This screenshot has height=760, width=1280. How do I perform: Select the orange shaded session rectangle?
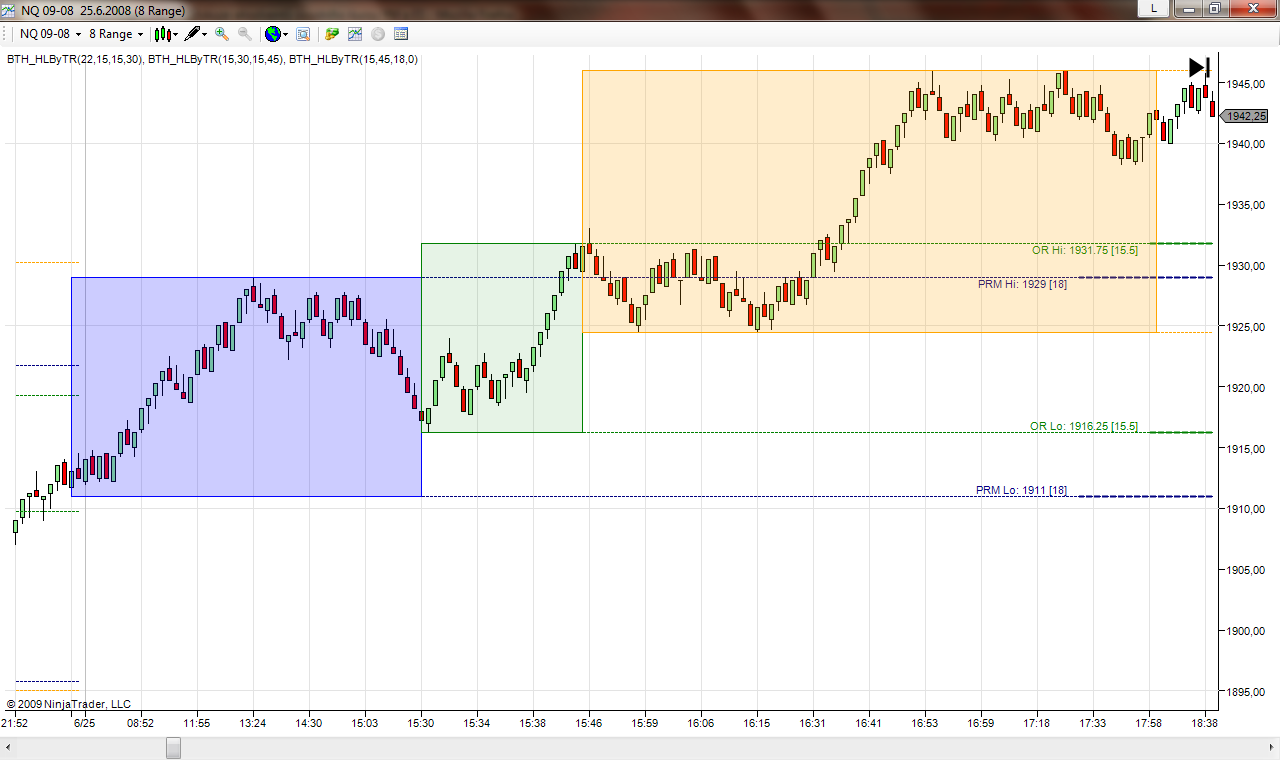pos(869,201)
